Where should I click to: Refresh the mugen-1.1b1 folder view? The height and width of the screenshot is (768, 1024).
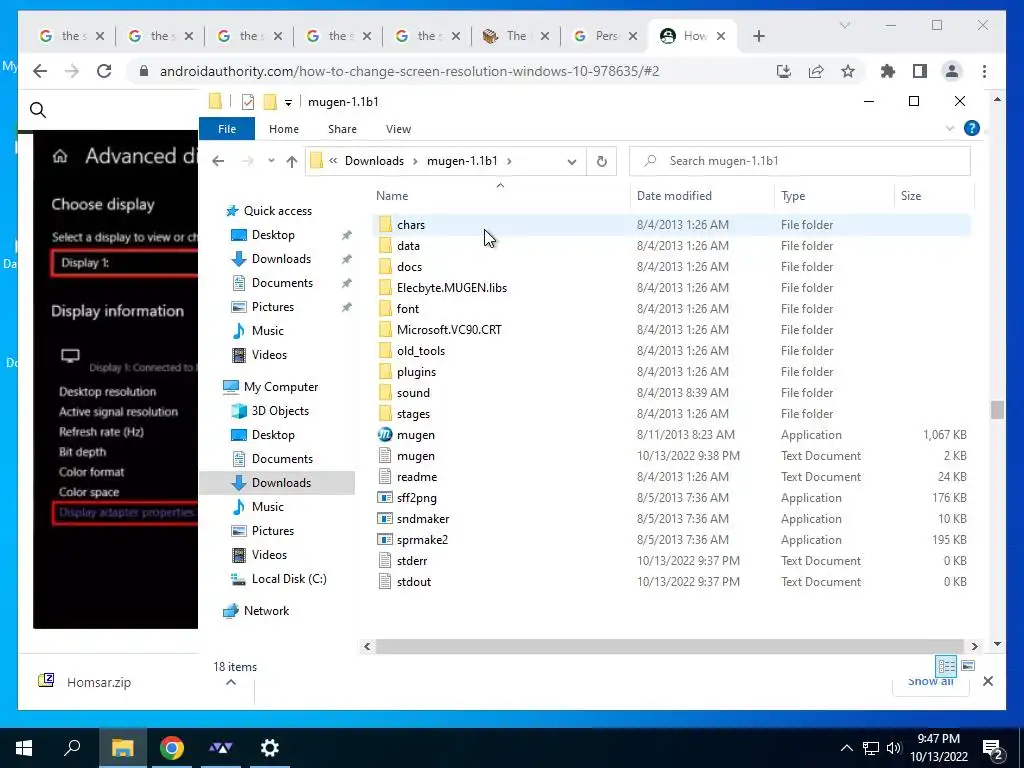601,161
